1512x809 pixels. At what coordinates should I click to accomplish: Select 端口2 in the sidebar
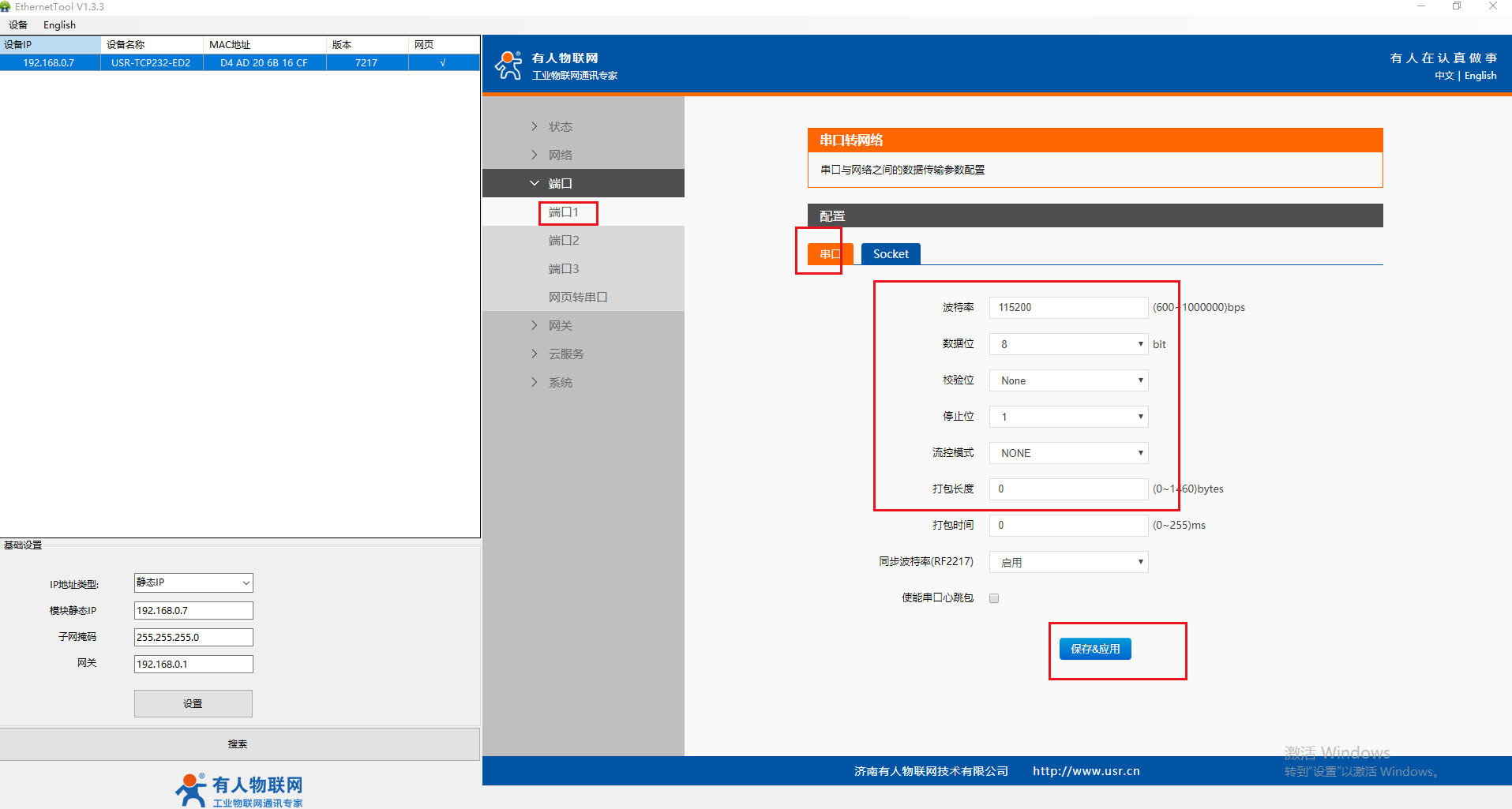coord(564,241)
